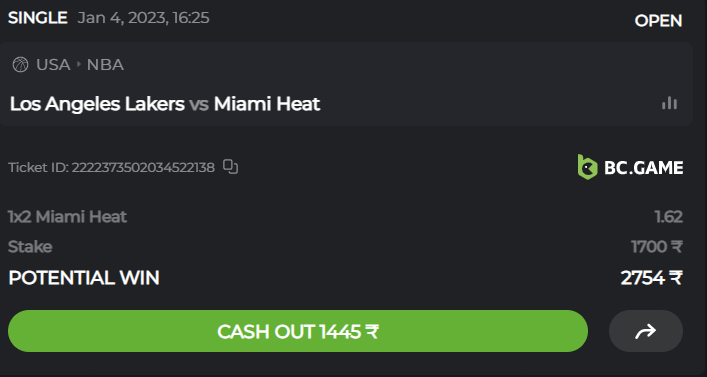This screenshot has height=377, width=707.
Task: Click the BC.GAME green logo icon
Action: pos(588,167)
